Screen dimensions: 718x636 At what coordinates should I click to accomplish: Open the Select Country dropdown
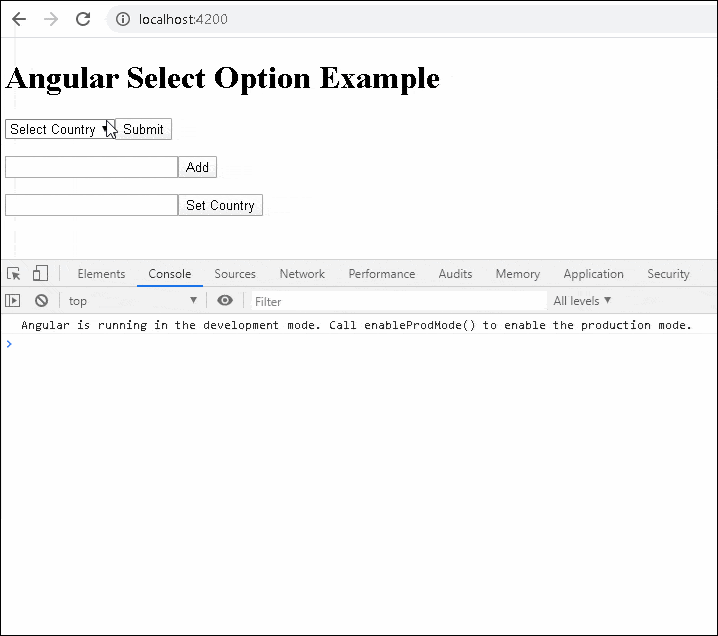(60, 129)
